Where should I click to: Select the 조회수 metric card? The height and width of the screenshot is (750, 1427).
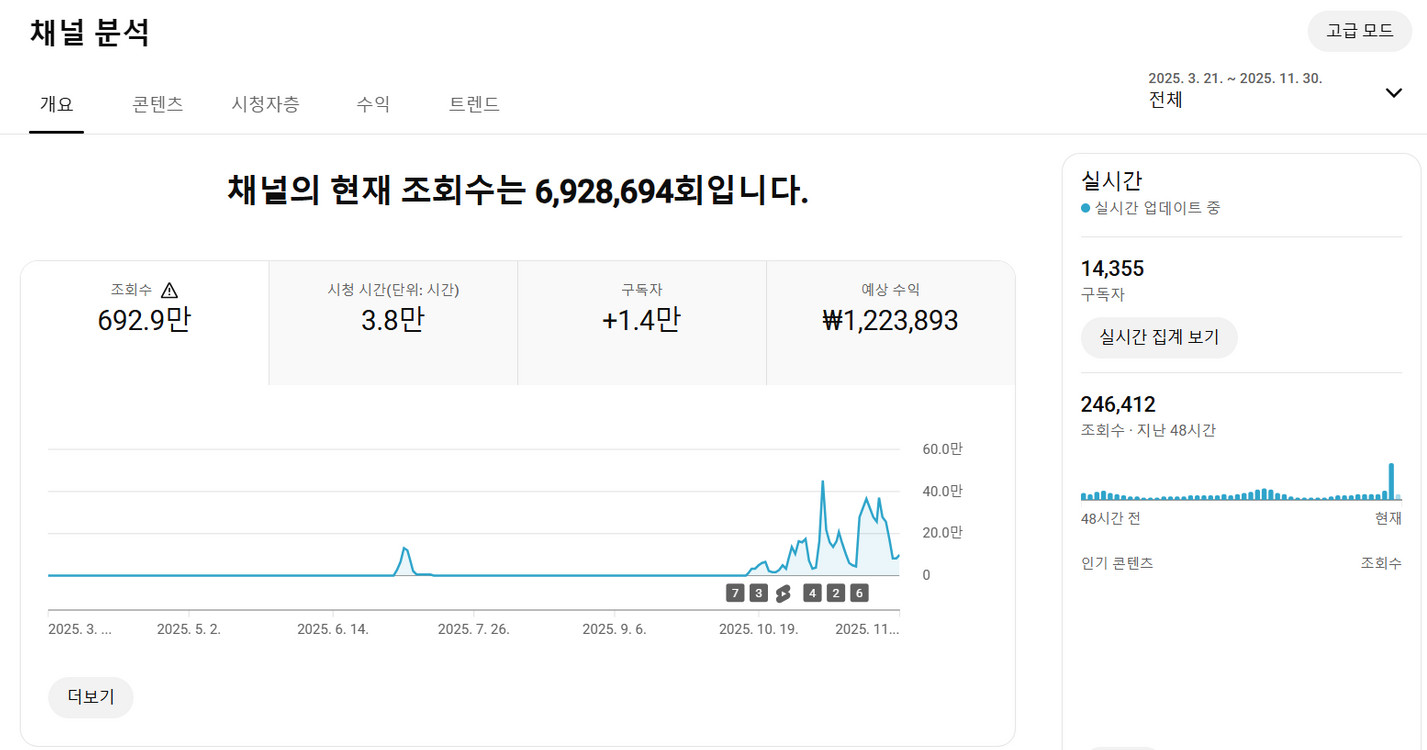[x=143, y=320]
